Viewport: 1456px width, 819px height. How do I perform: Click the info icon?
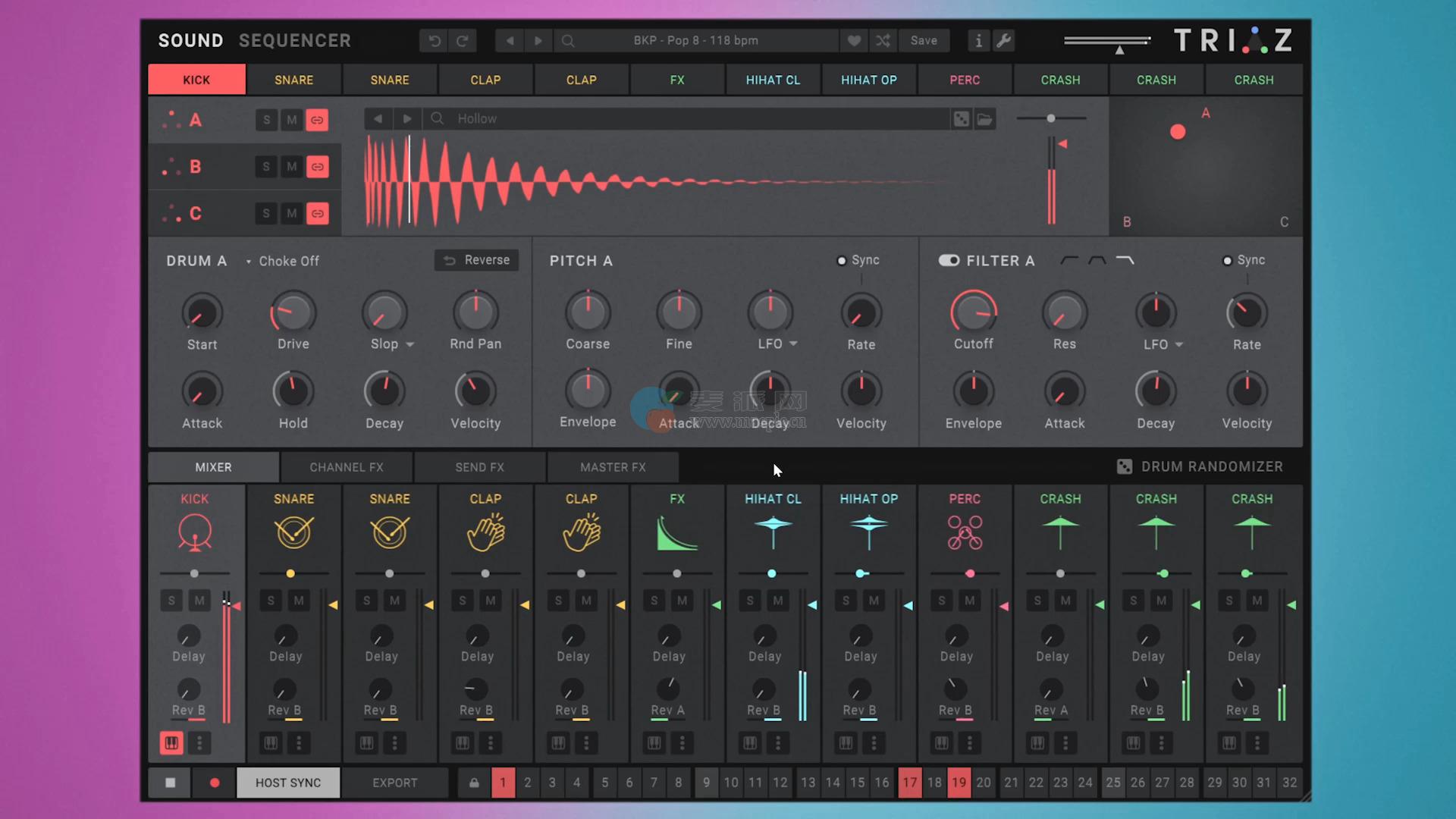(978, 41)
